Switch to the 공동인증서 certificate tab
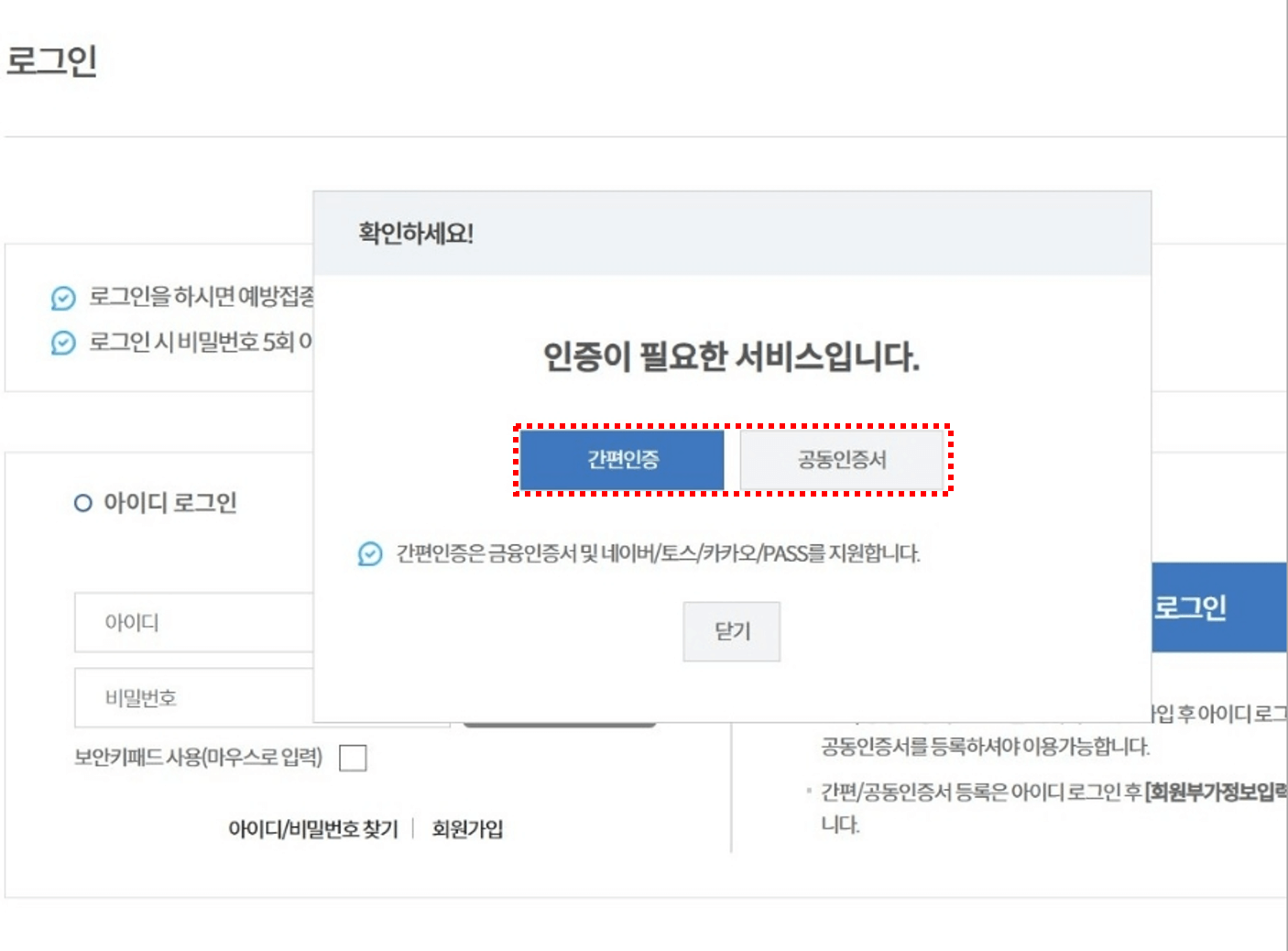The width and height of the screenshot is (1288, 951). tap(838, 461)
